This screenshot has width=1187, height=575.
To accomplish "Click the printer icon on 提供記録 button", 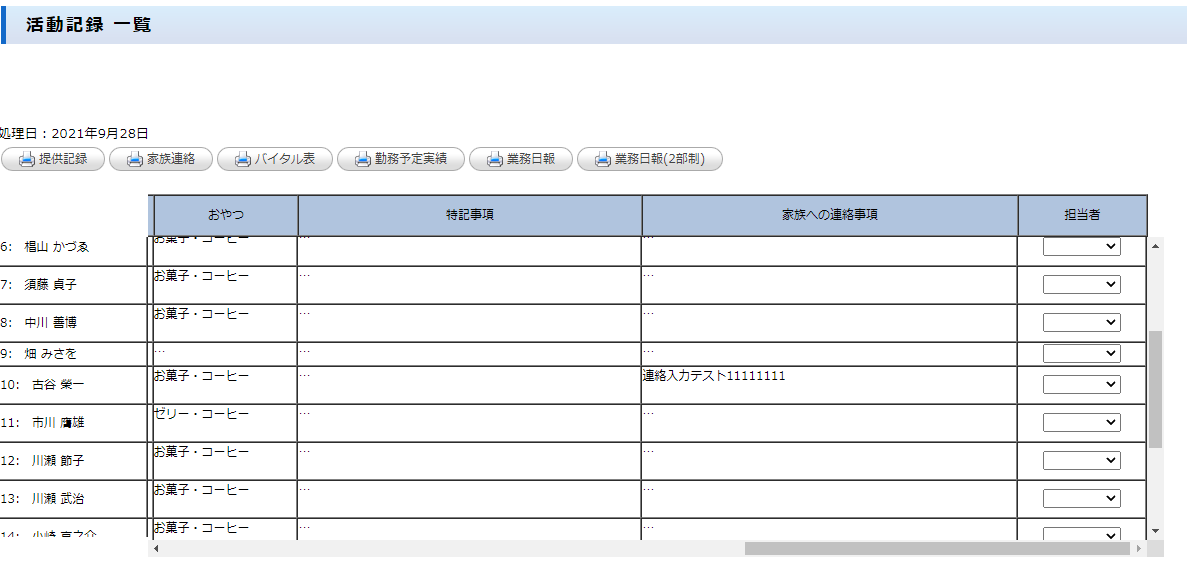I will [26, 160].
